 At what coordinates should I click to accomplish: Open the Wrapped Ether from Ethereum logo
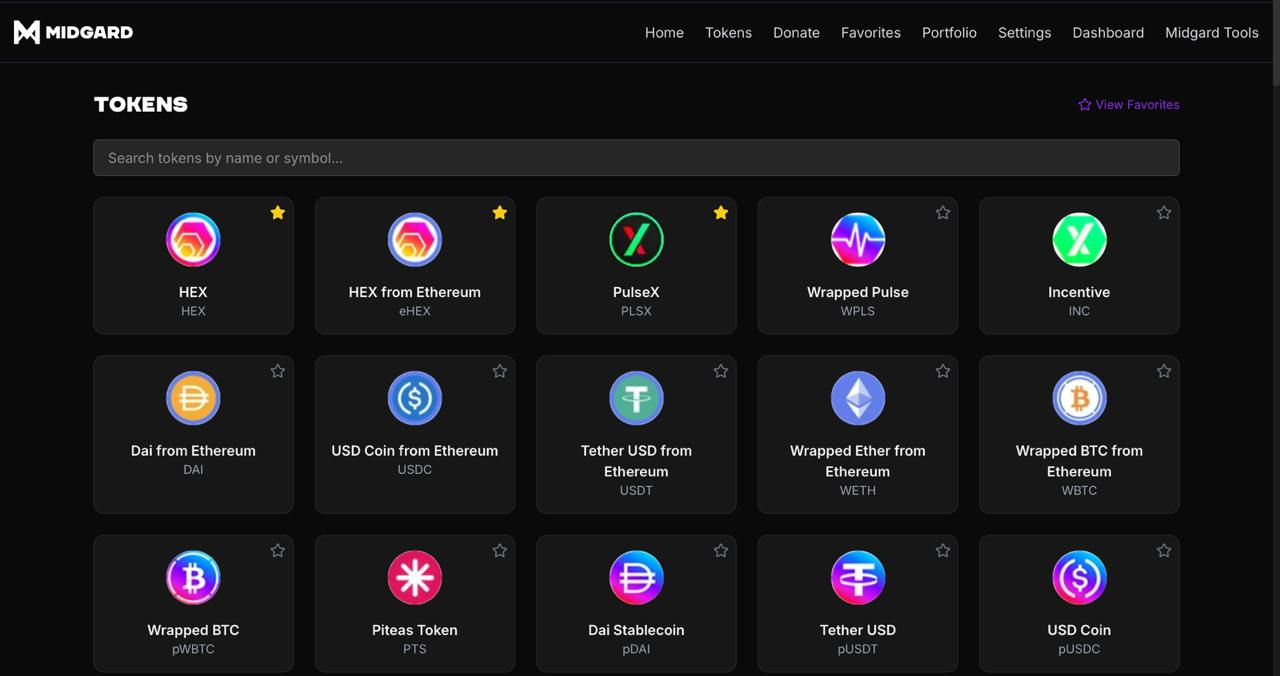[x=858, y=398]
